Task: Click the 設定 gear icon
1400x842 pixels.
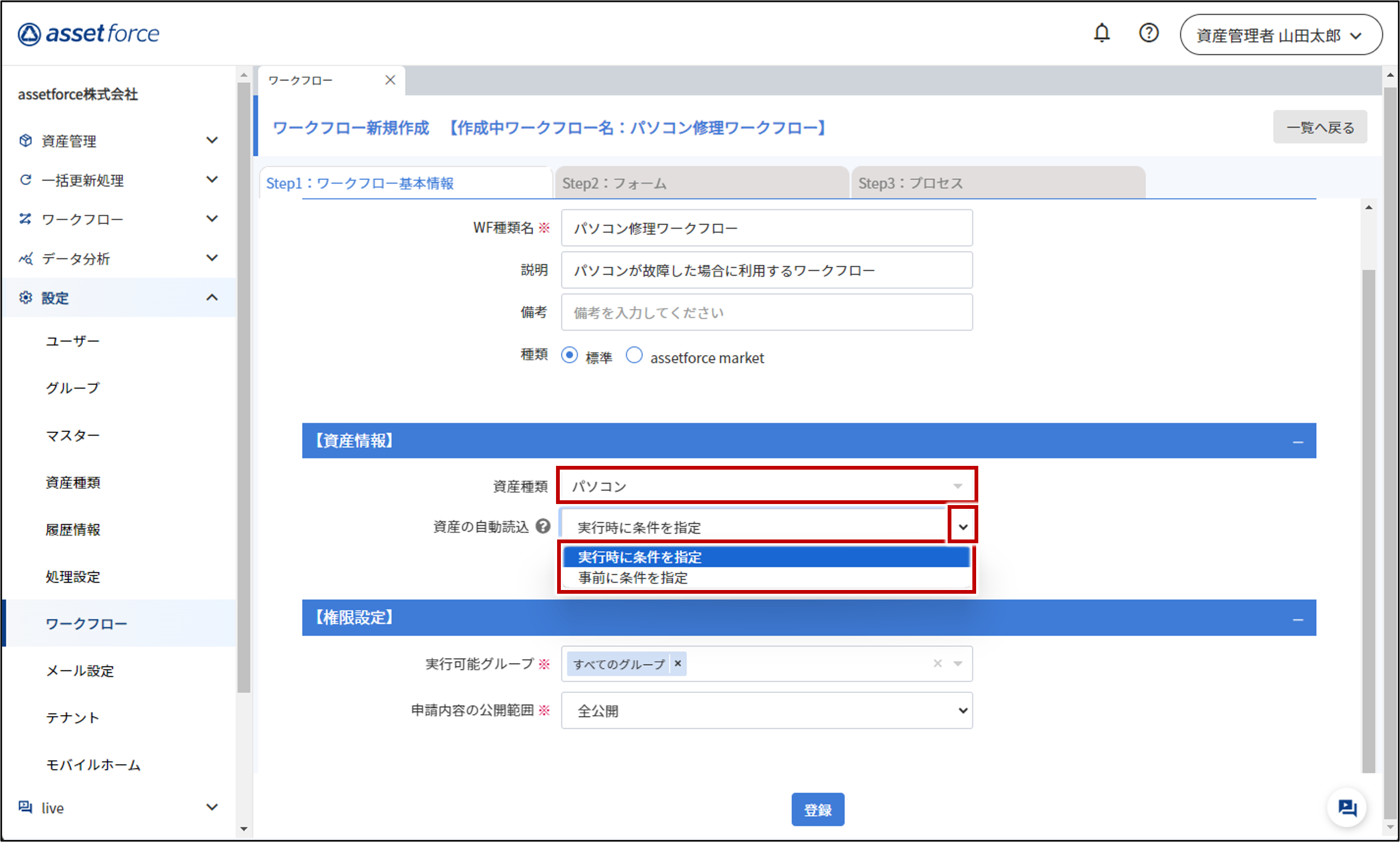Action: click(26, 298)
